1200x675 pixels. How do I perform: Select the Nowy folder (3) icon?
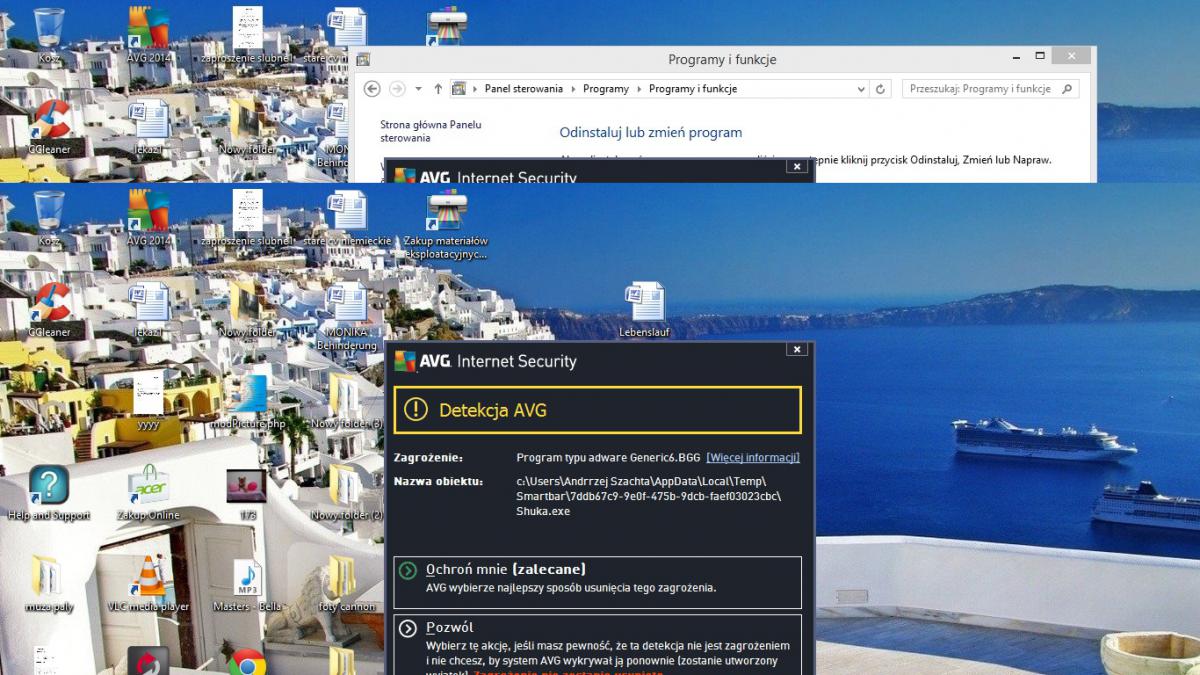347,400
